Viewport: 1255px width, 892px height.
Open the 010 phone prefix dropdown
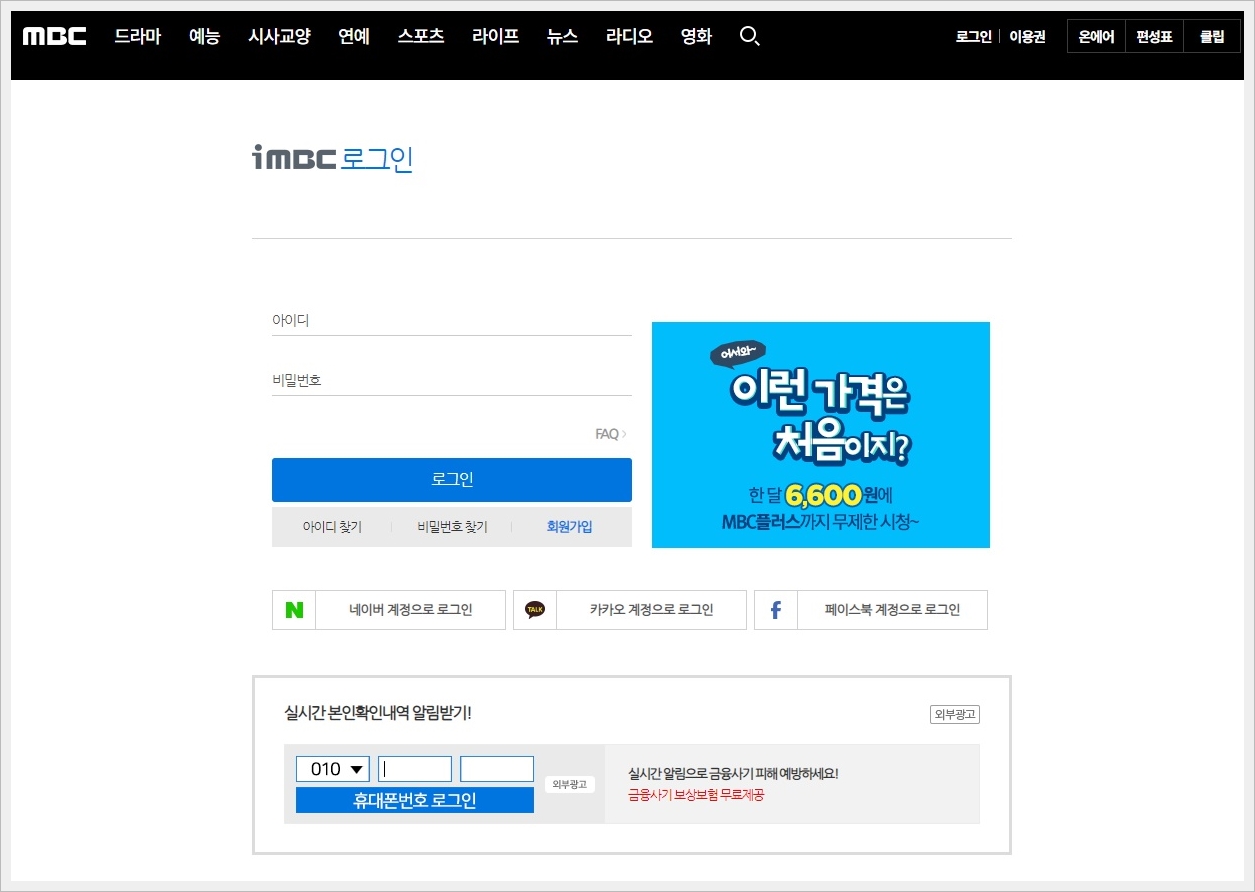pyautogui.click(x=333, y=769)
